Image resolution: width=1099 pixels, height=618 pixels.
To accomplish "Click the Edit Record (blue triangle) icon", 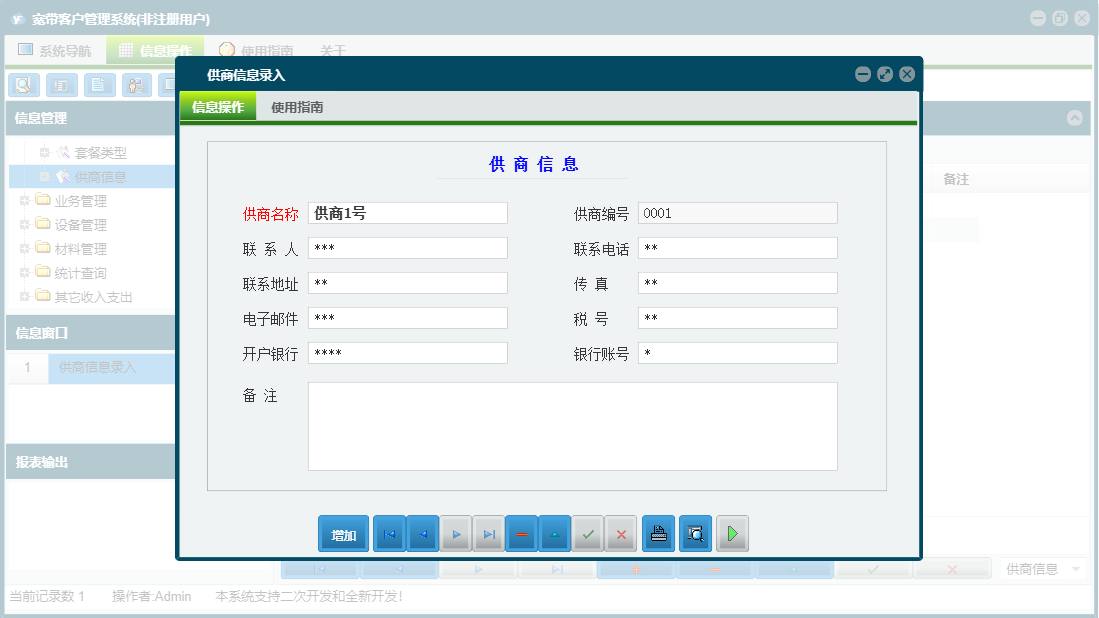I will [554, 533].
